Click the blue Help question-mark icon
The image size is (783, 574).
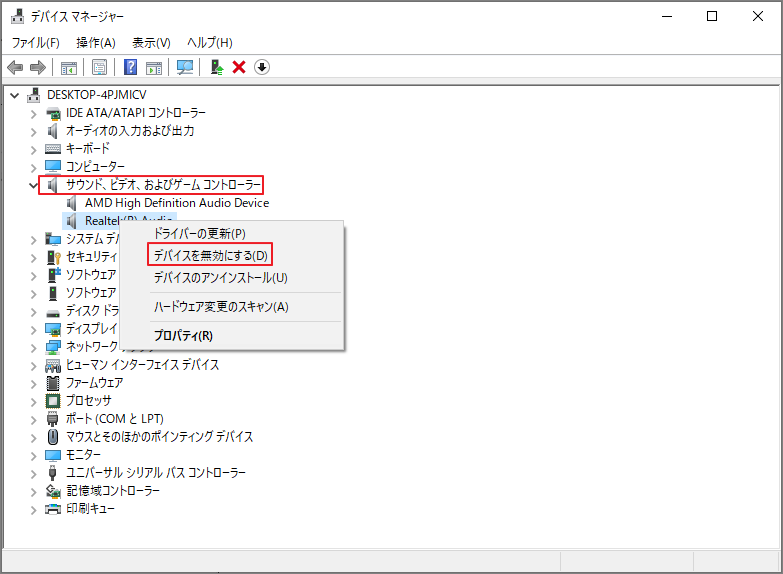click(130, 67)
